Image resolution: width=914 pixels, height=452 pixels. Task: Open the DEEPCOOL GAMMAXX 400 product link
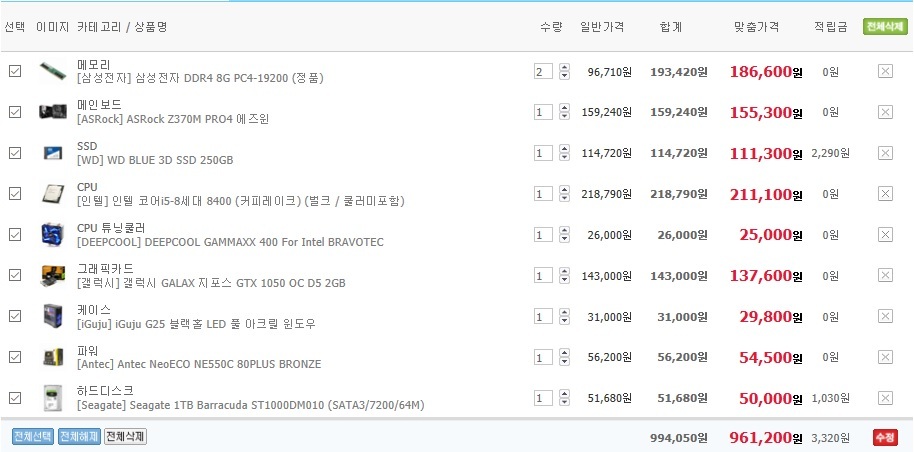(230, 241)
